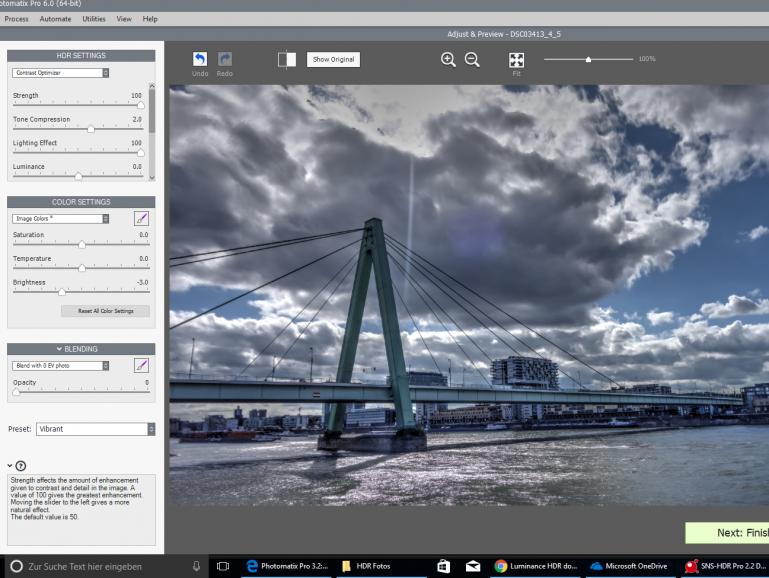Click the Opacity slider handle
Screen dimensions: 769x578
(16, 391)
